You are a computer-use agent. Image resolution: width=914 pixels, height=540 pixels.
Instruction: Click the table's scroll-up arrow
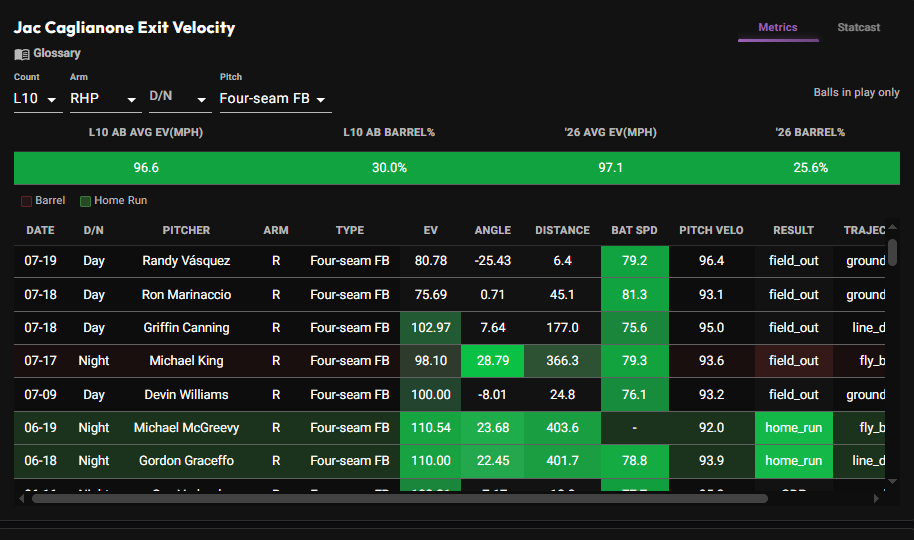[892, 227]
